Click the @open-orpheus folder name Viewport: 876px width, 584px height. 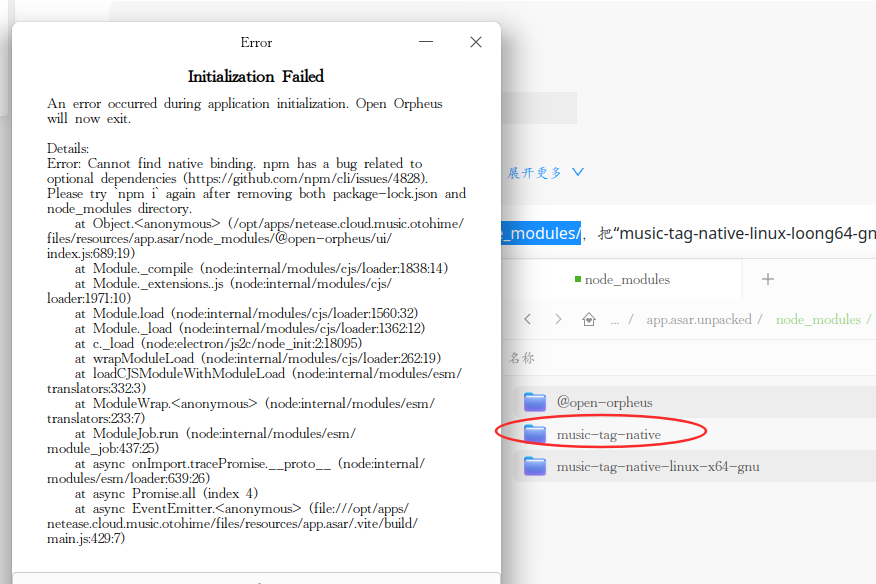click(x=604, y=402)
